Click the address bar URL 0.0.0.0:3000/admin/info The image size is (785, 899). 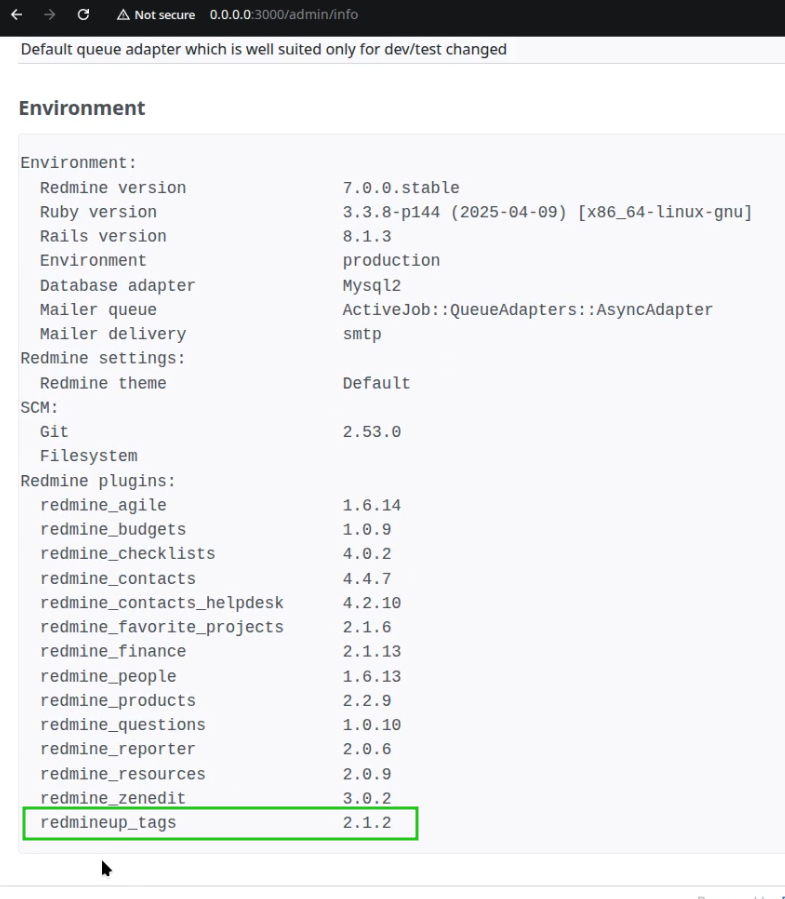coord(284,14)
